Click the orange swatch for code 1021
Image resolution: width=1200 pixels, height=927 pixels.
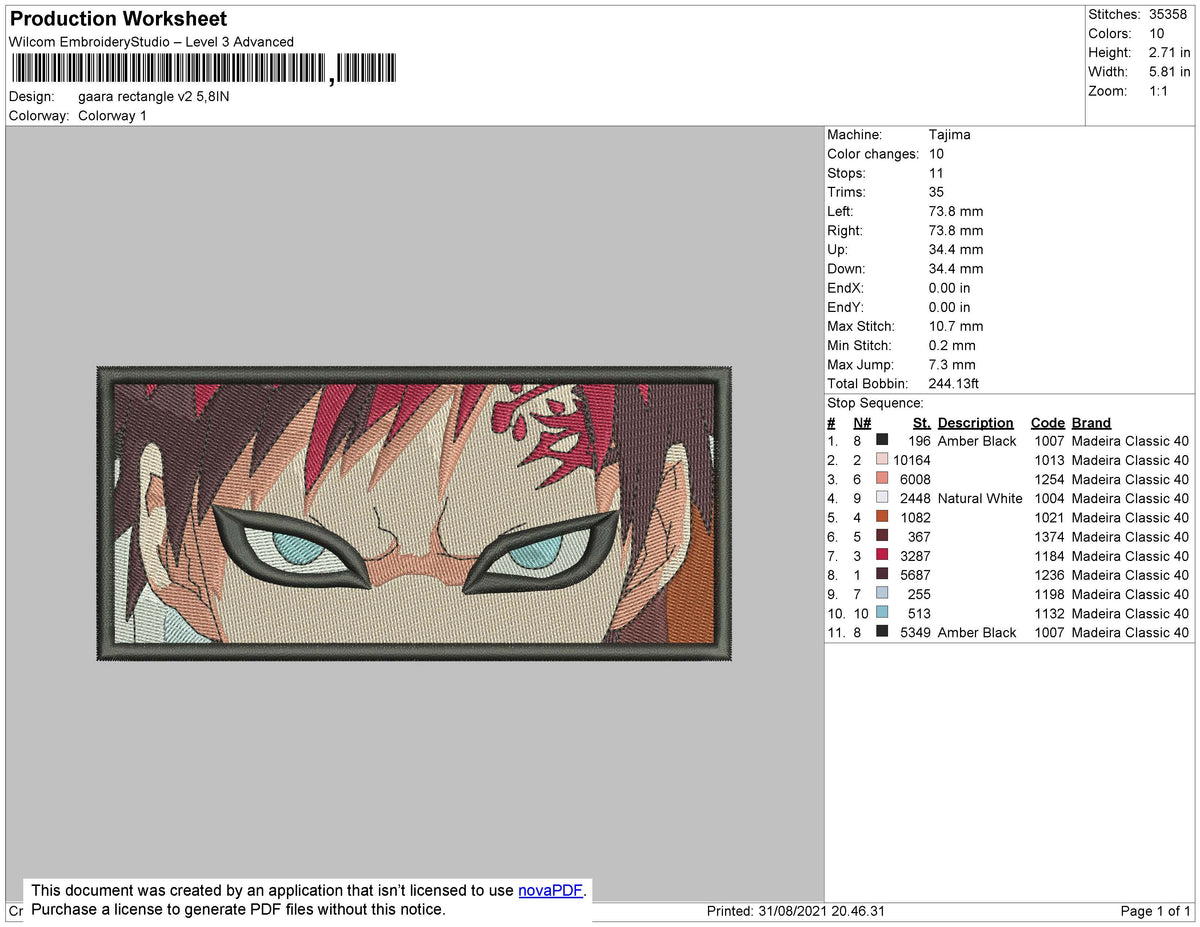pyautogui.click(x=884, y=517)
